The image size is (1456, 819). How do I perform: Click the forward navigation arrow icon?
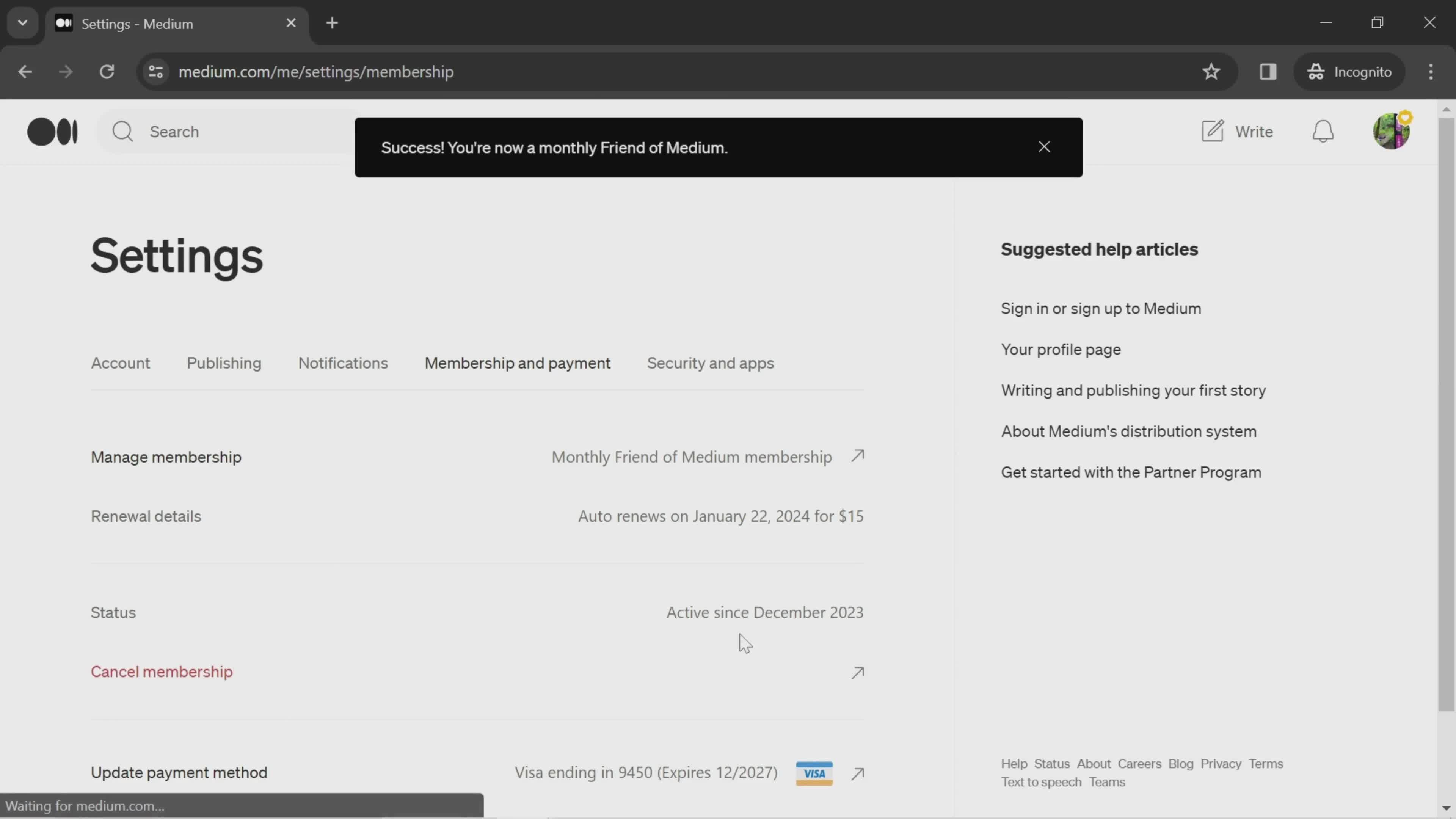click(x=64, y=71)
